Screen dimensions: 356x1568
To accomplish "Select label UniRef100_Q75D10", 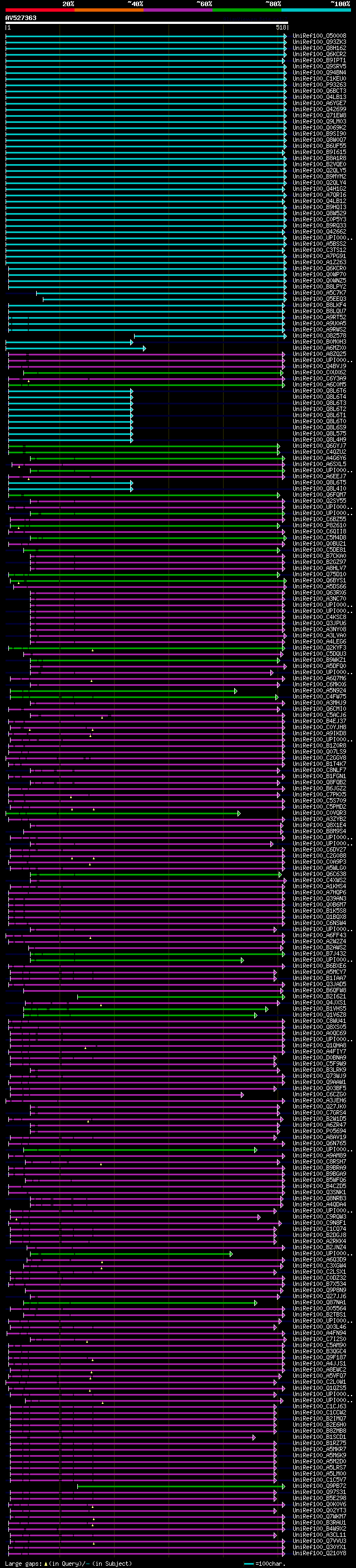I will pyautogui.click(x=319, y=574).
